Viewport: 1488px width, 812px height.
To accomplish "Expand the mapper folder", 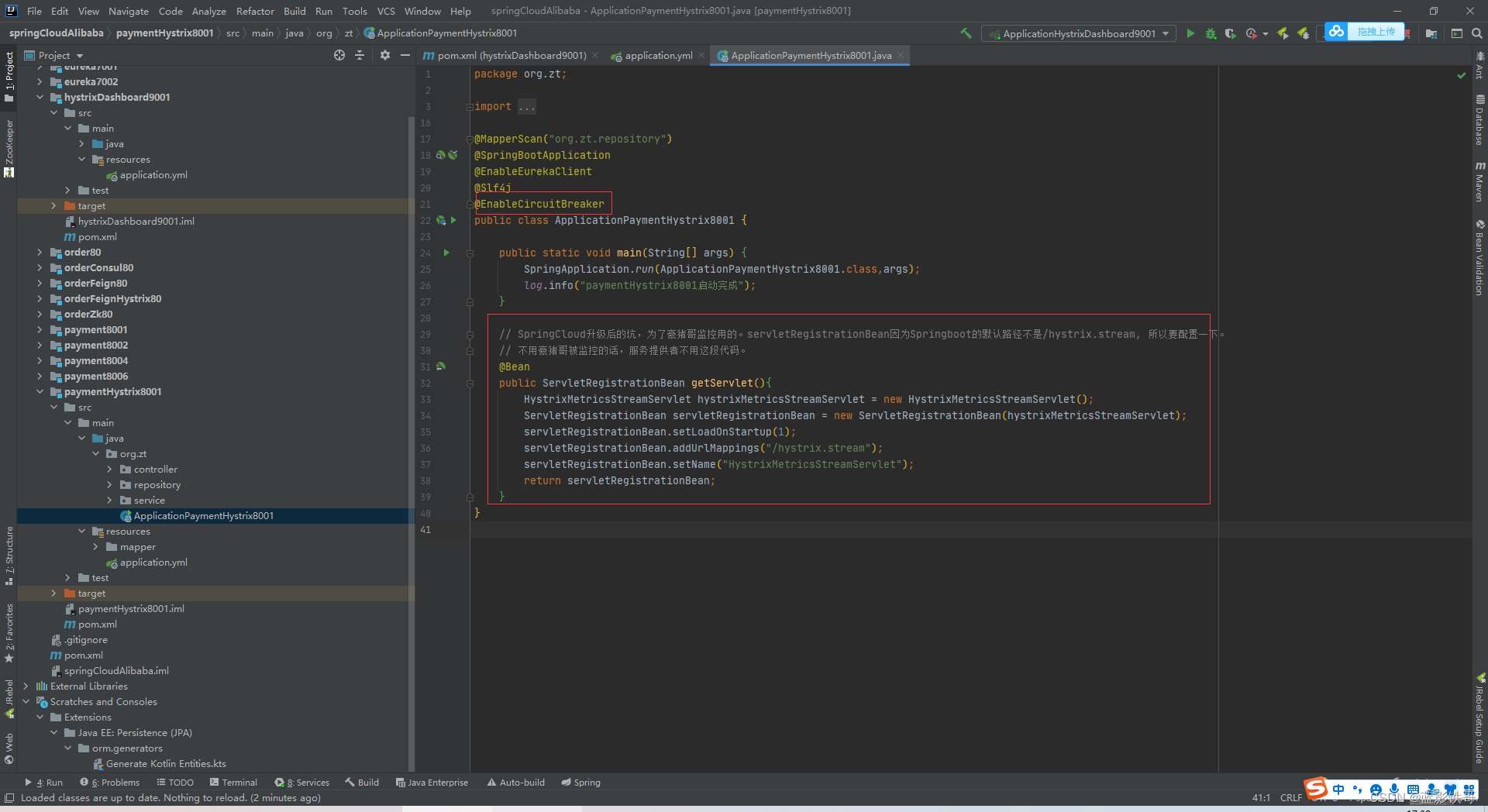I will [96, 546].
